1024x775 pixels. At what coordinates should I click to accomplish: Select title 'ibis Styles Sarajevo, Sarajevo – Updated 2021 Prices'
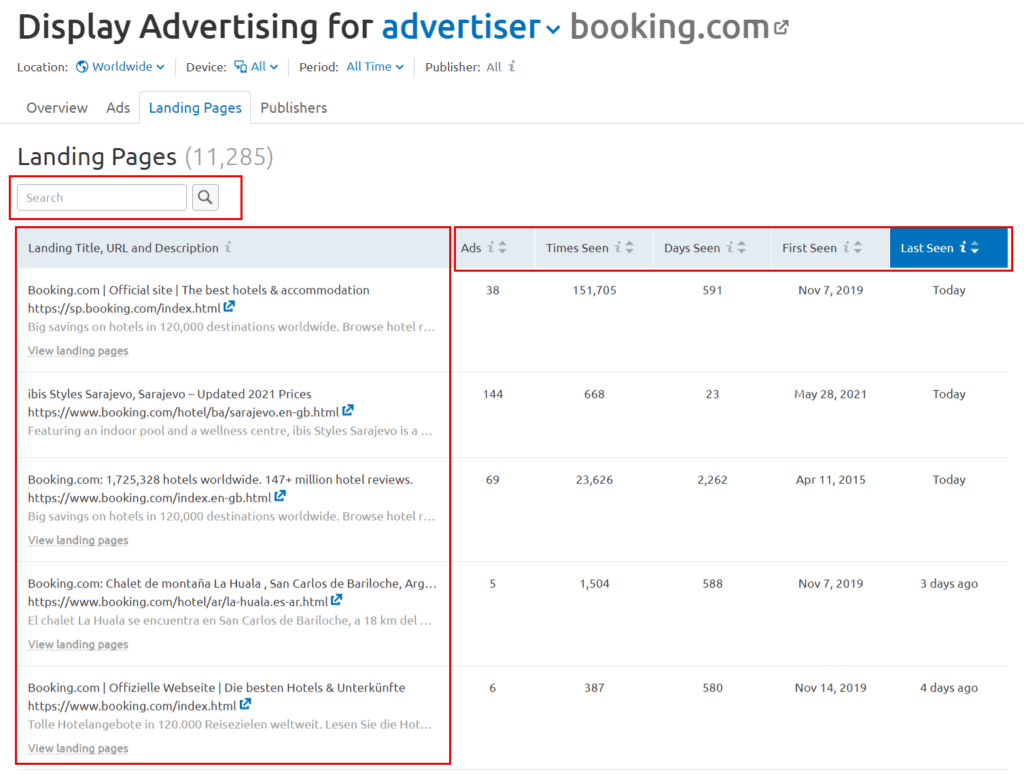pyautogui.click(x=169, y=394)
